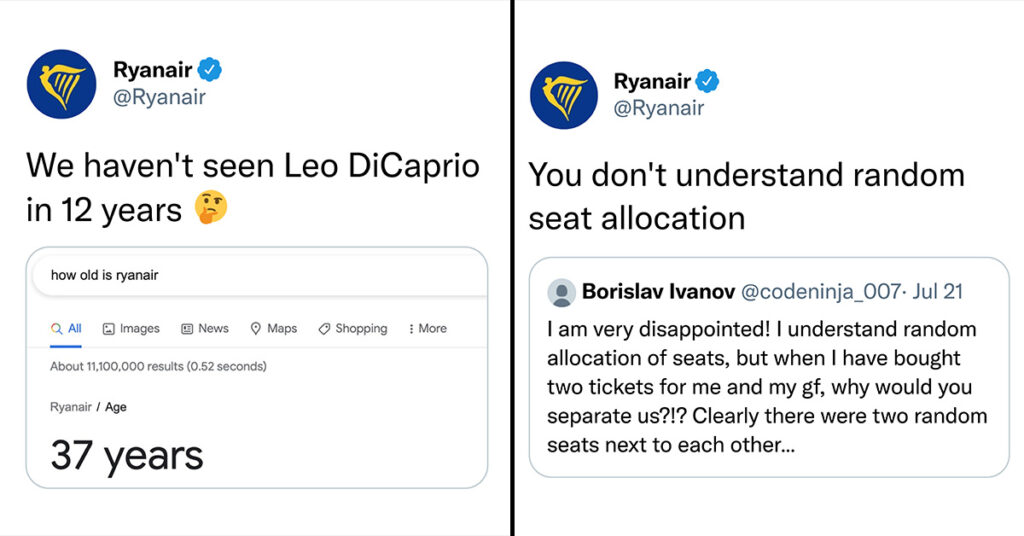Open the @codeninja_007 profile handle
The height and width of the screenshot is (536, 1024).
click(x=821, y=291)
